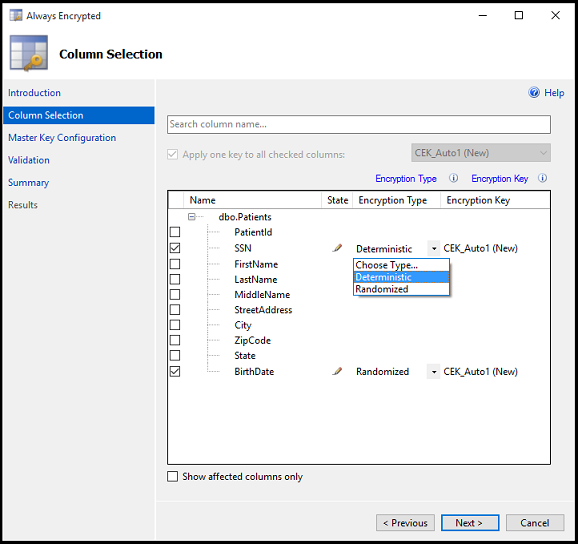This screenshot has height=544, width=578.
Task: Click the SSN row's CEK_Auto1 (New) key
Action: [480, 248]
